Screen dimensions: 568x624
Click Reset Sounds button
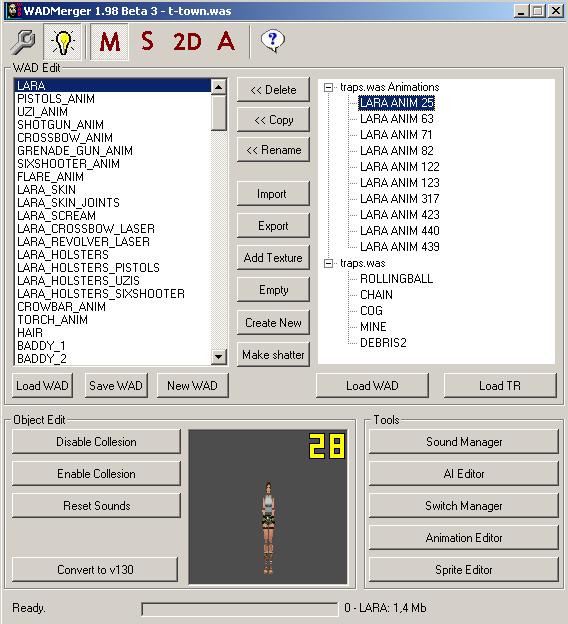point(96,506)
